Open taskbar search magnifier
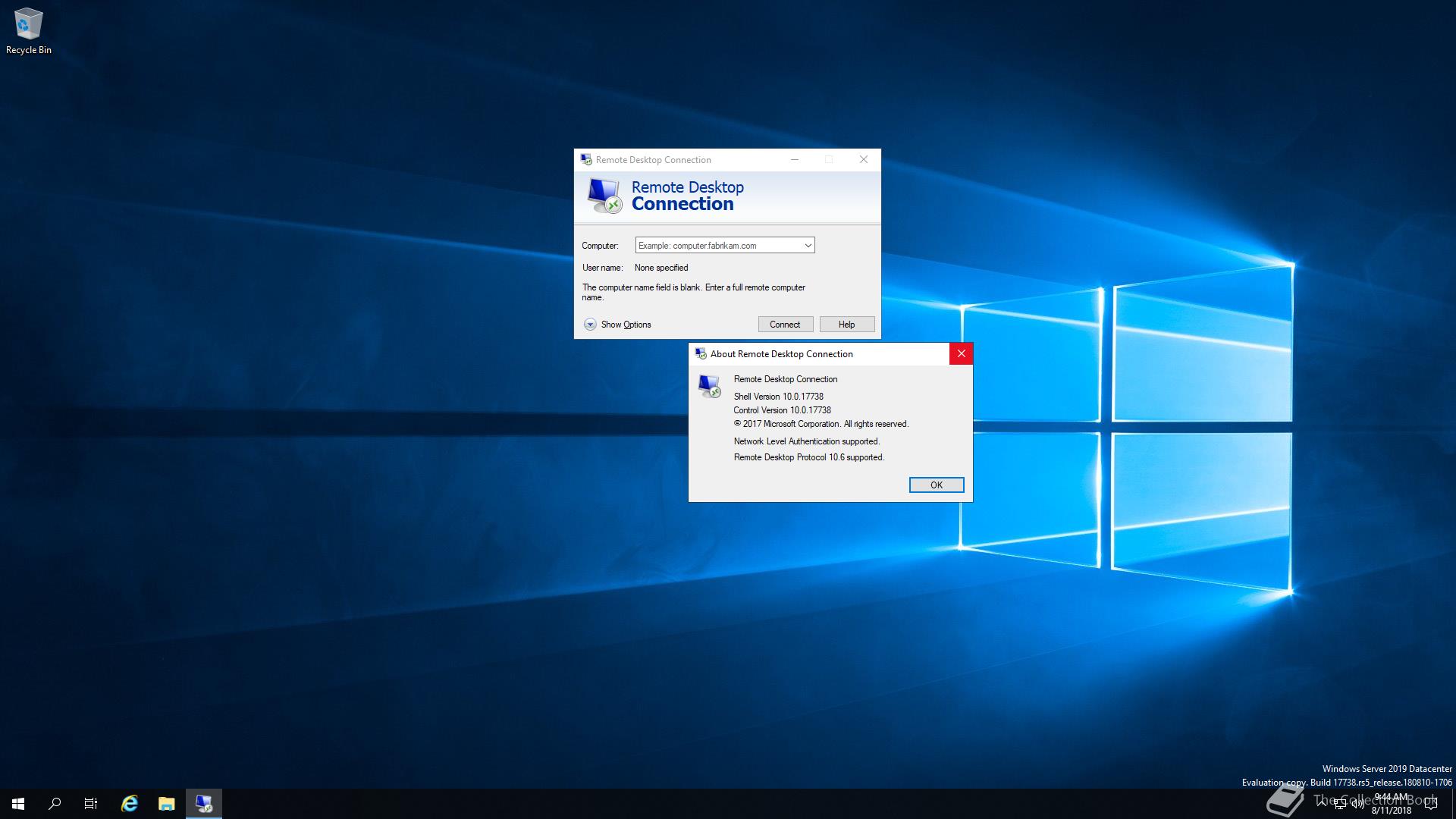Image resolution: width=1456 pixels, height=819 pixels. click(55, 804)
